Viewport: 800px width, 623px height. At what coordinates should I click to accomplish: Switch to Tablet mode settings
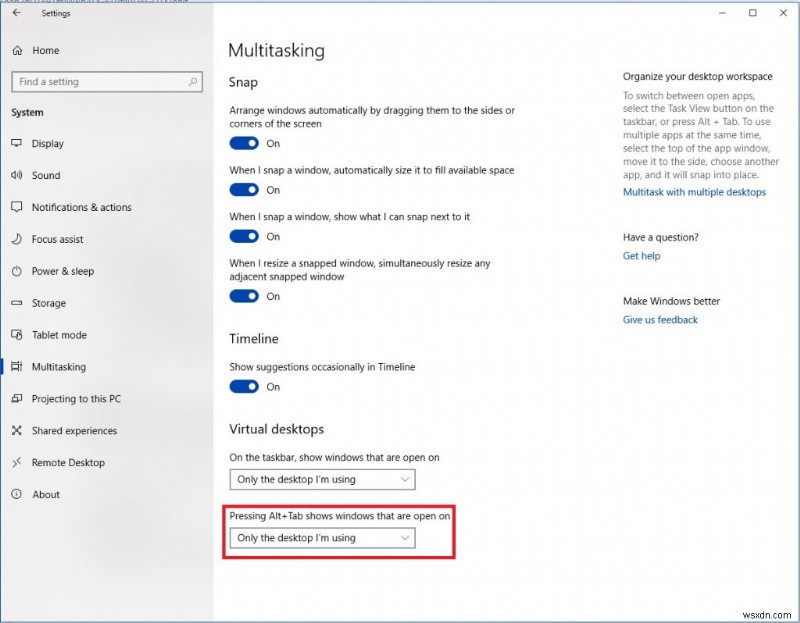pyautogui.click(x=60, y=335)
